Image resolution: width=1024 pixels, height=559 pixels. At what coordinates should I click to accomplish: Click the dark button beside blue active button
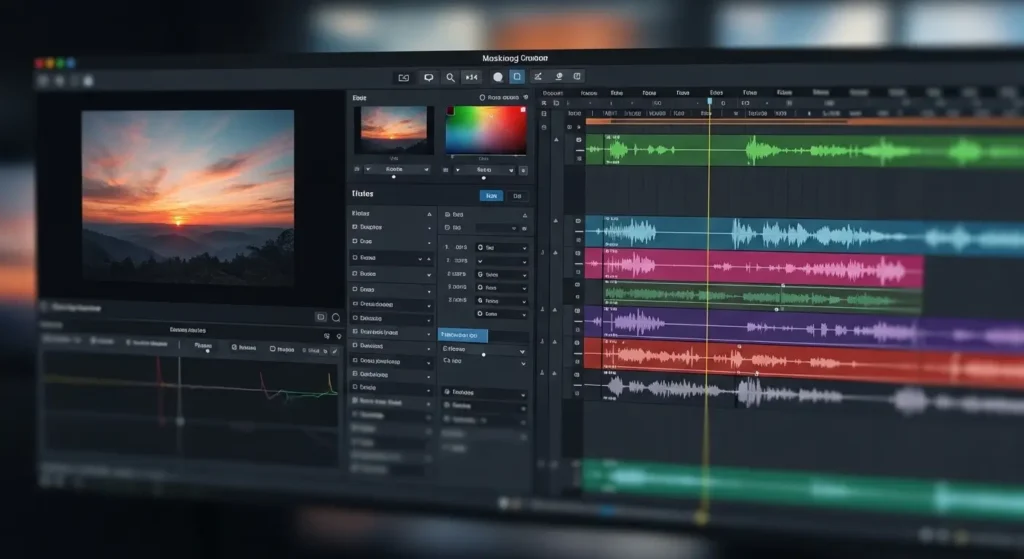pos(517,196)
